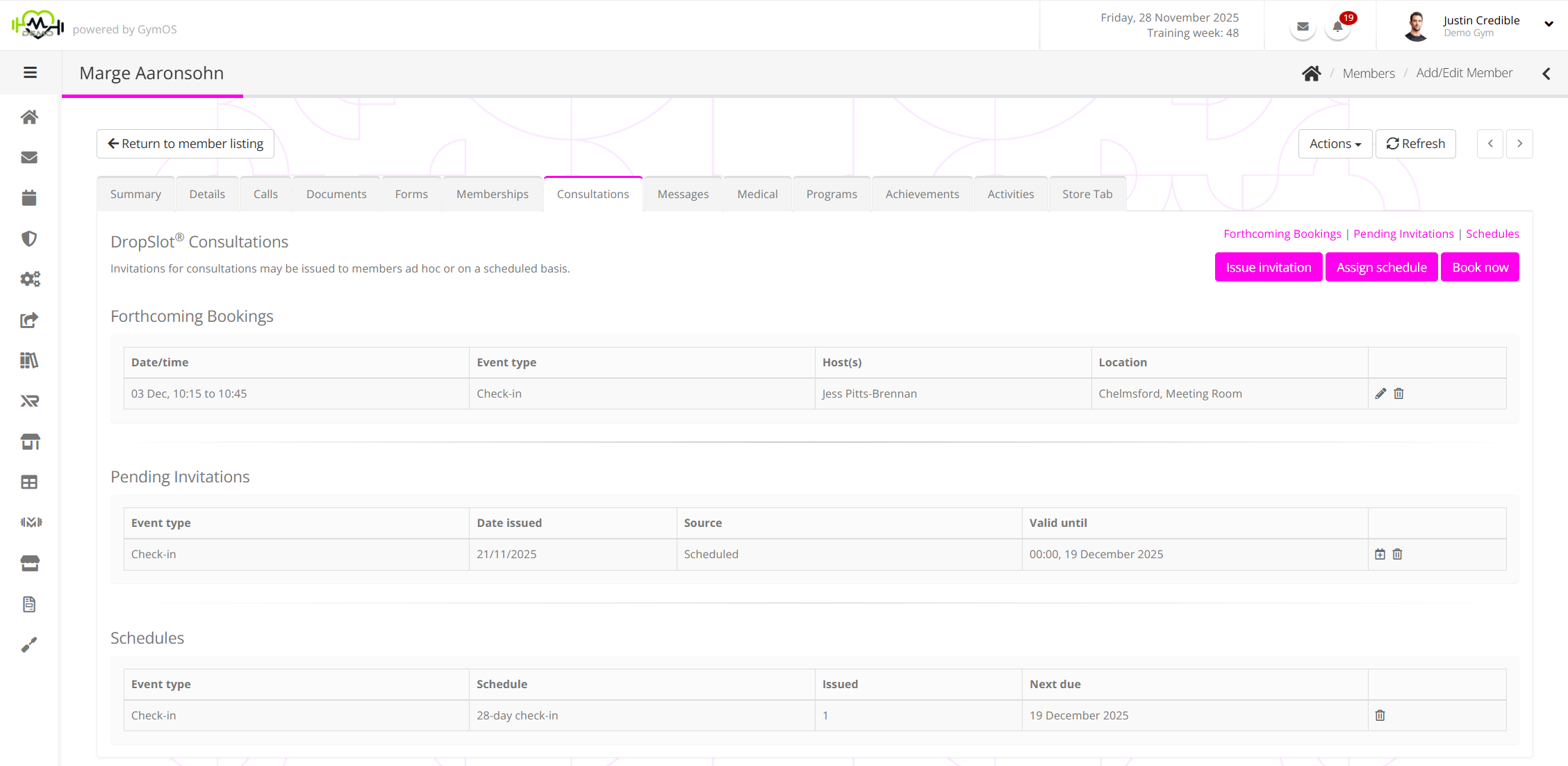Open the Medical tab
1568x766 pixels.
click(x=757, y=194)
